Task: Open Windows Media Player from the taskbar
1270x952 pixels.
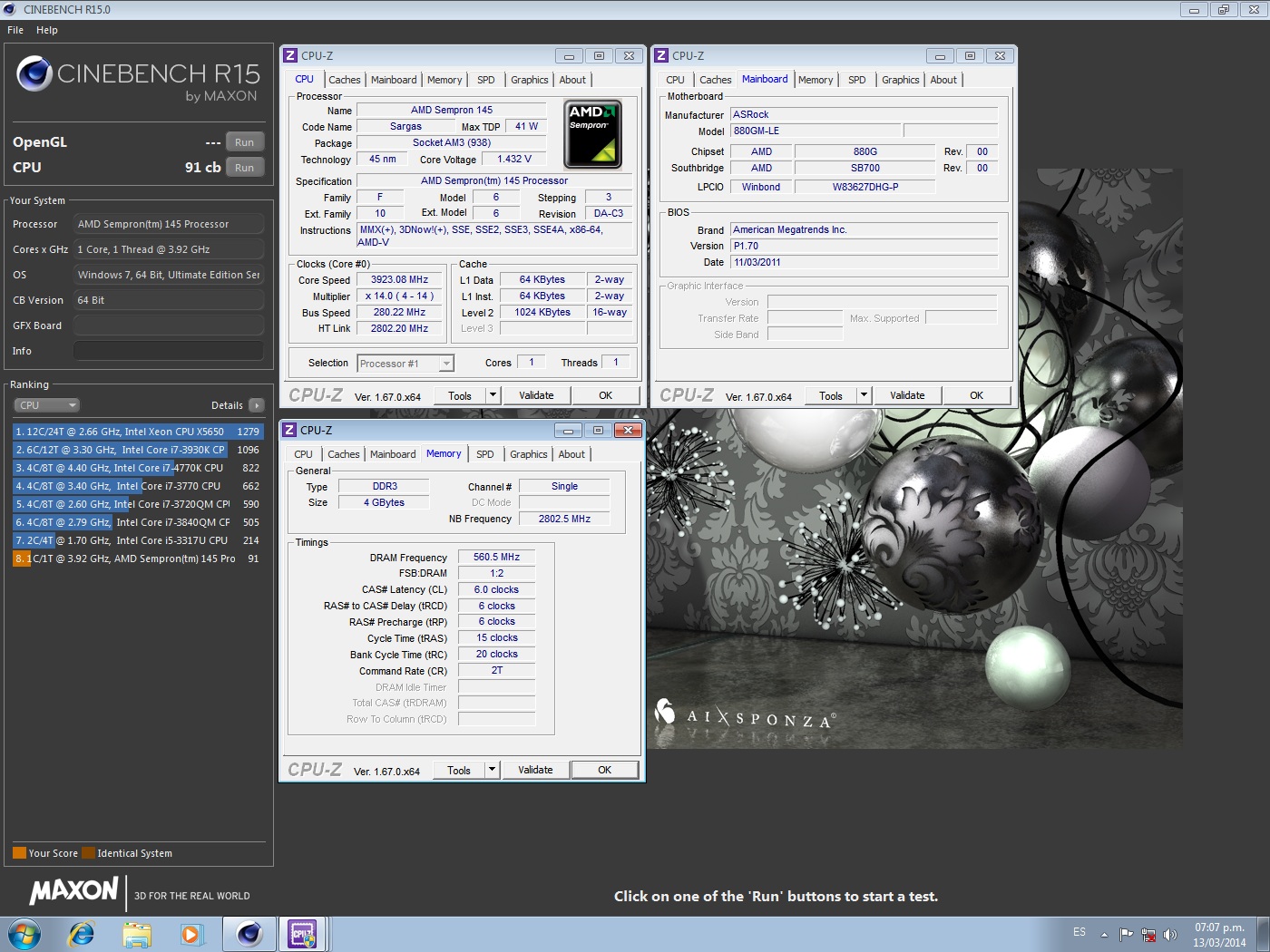Action: point(191,934)
